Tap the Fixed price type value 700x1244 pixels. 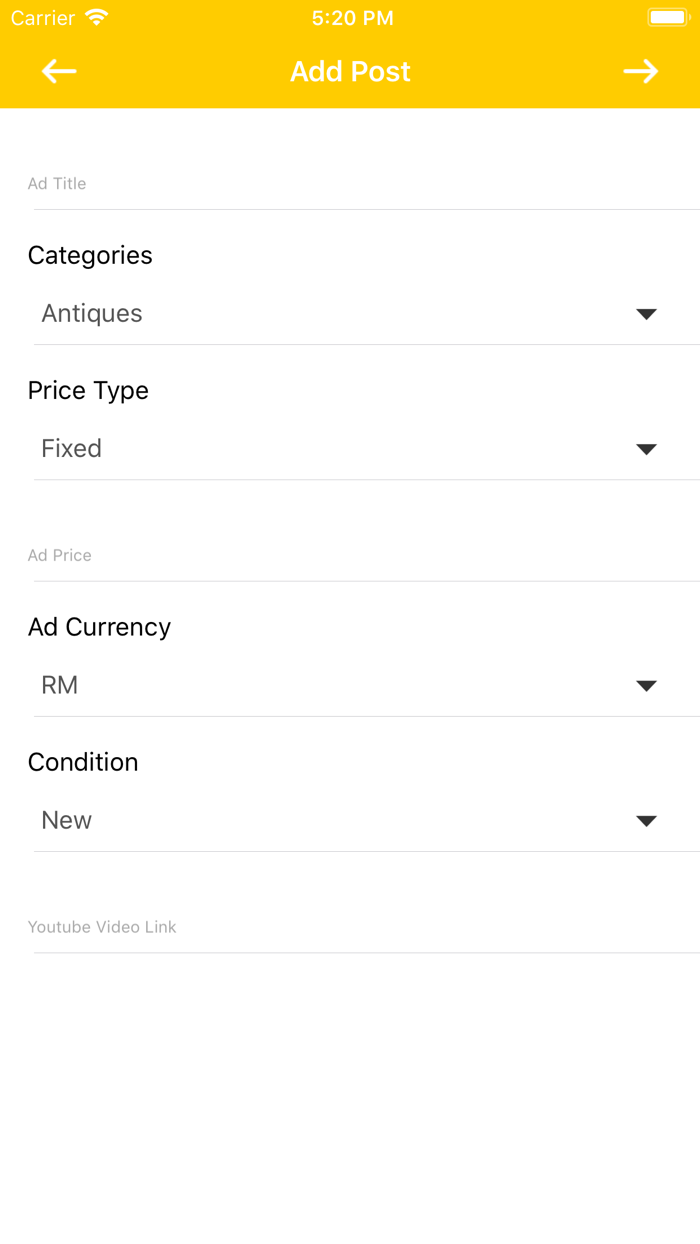pyautogui.click(x=72, y=449)
